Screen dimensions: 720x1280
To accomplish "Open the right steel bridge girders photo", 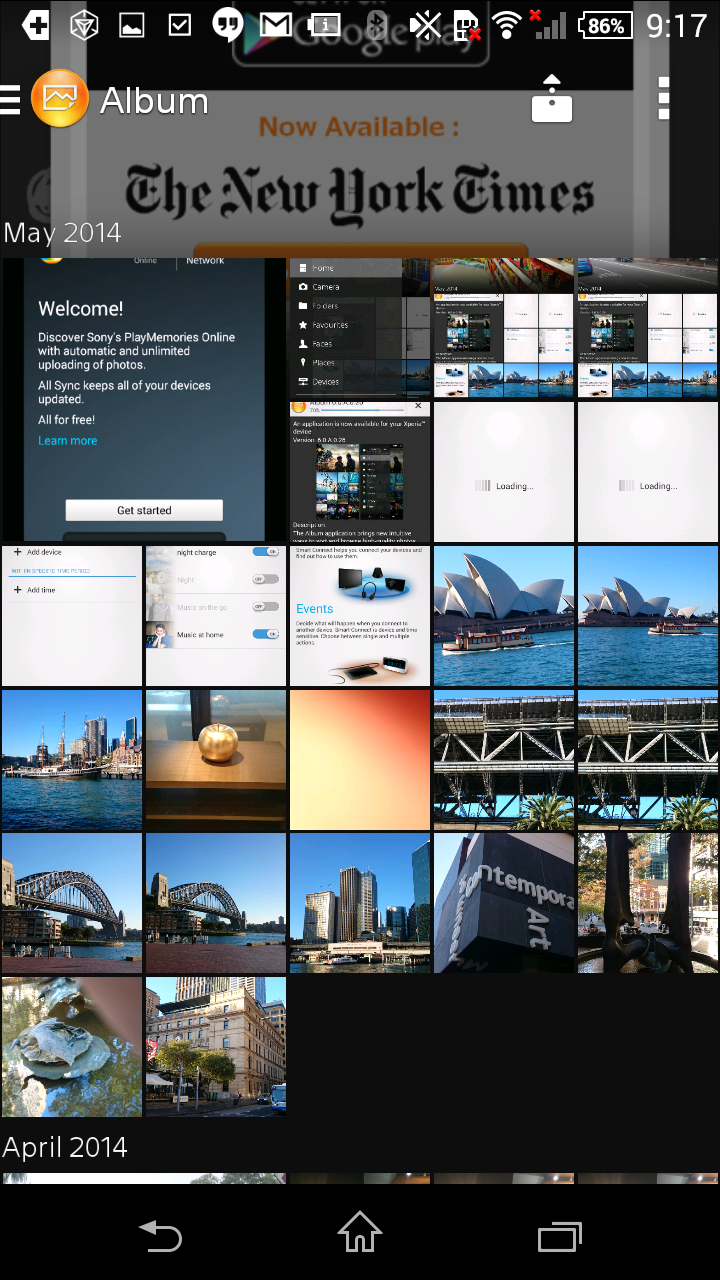I will click(x=648, y=760).
